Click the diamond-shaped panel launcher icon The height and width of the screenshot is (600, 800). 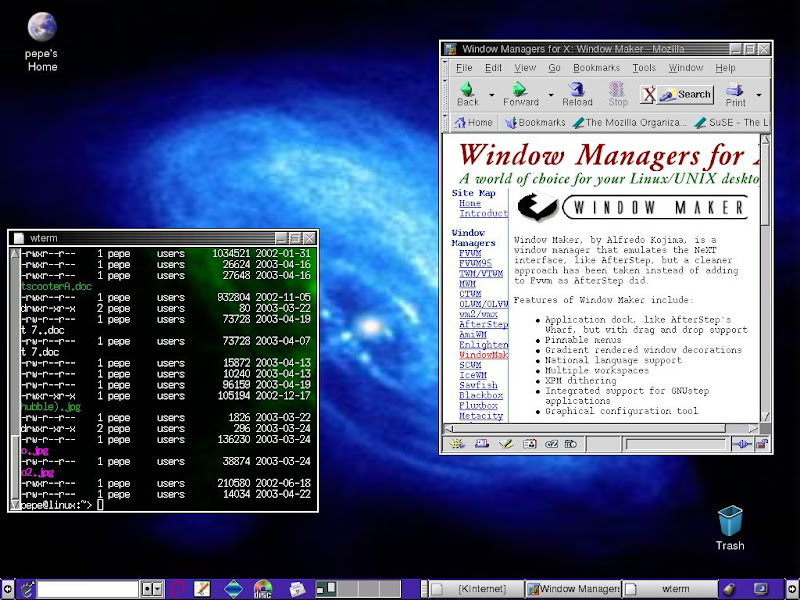(x=234, y=589)
